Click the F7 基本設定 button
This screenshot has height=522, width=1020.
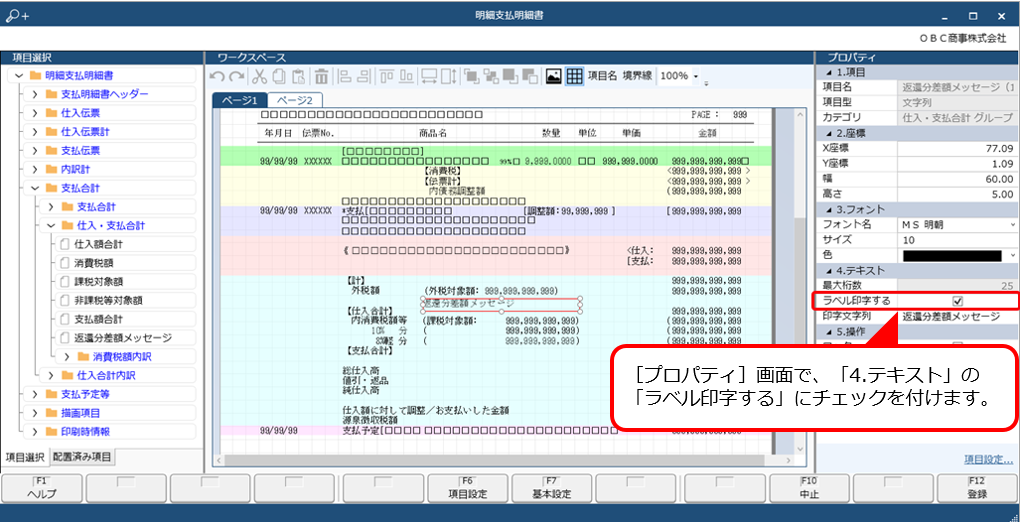[x=553, y=489]
